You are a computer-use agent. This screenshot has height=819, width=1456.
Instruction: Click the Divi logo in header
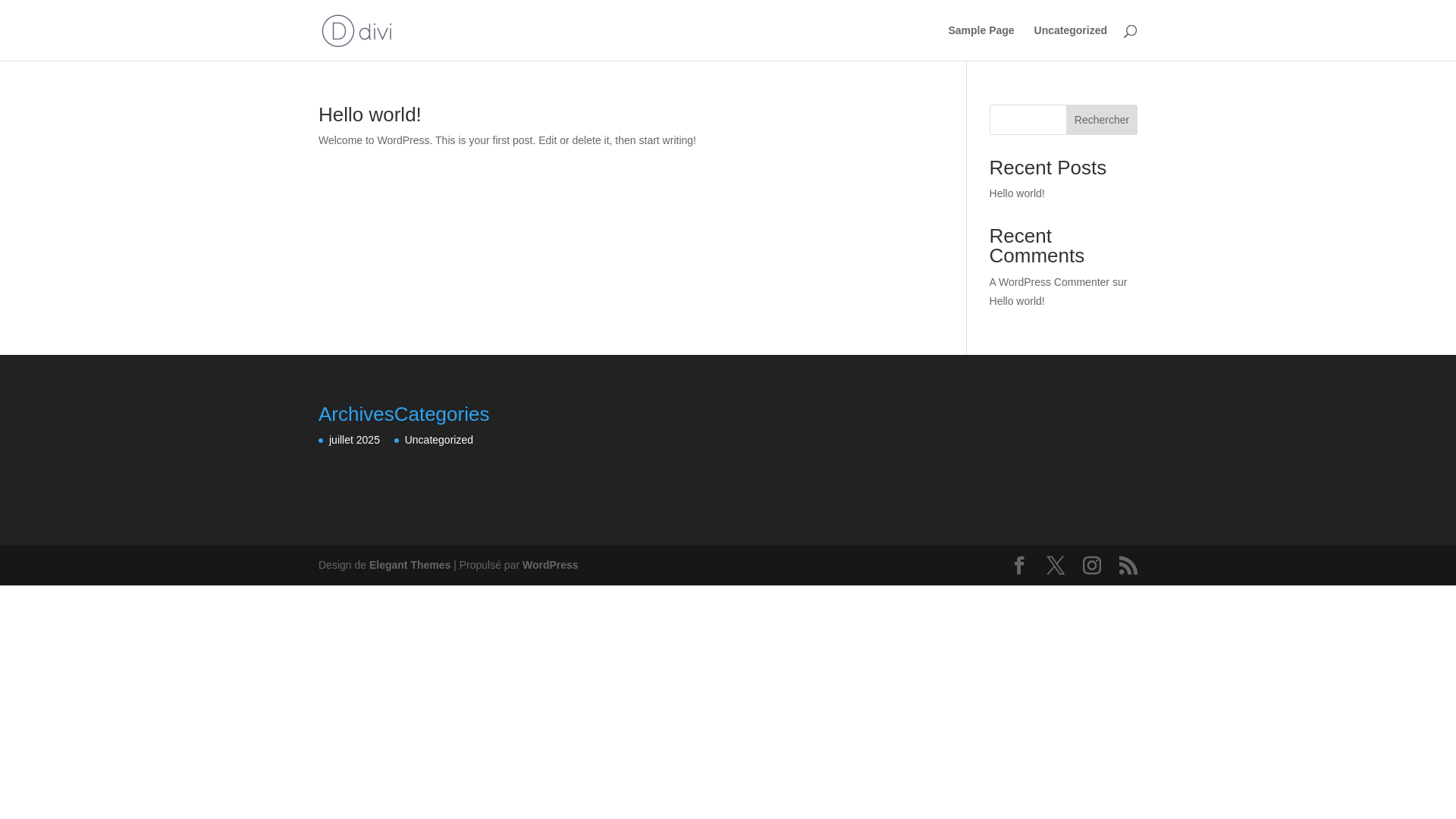[356, 30]
